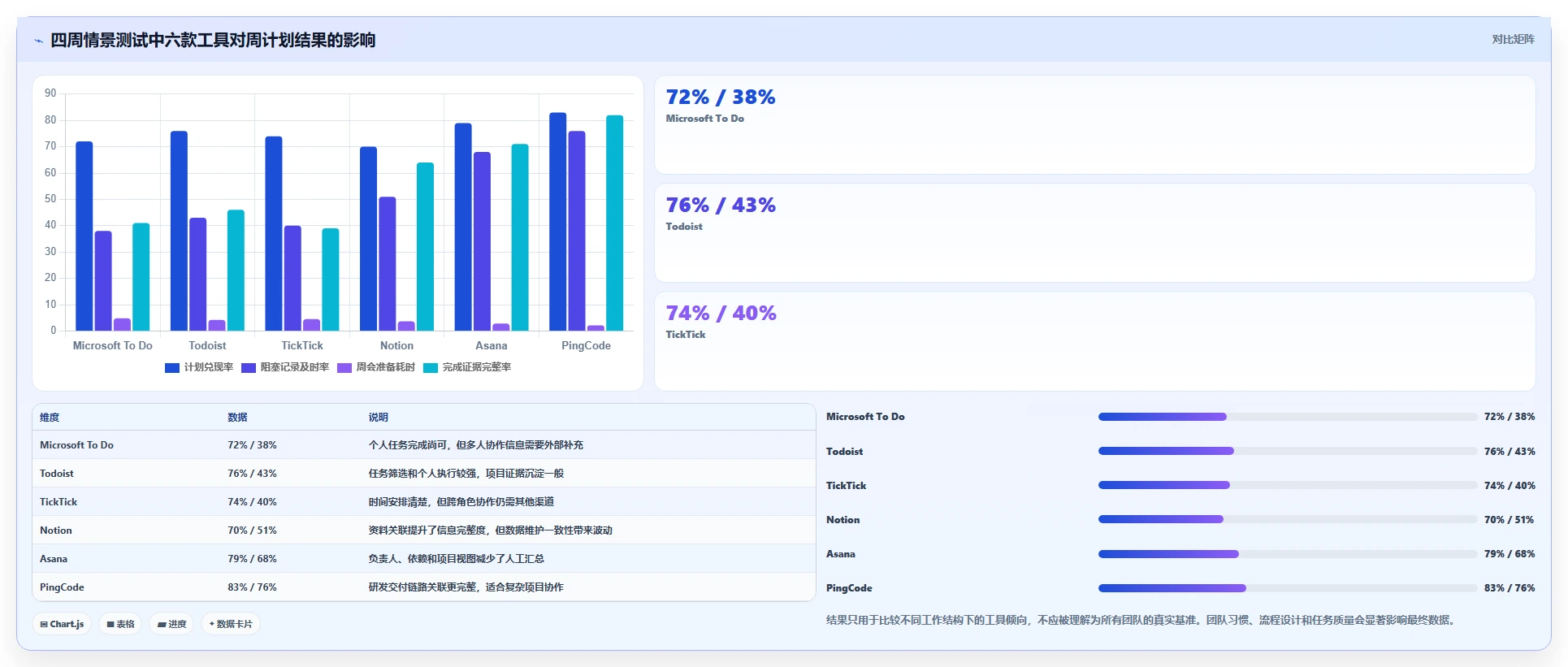
Task: Click table cell 70% / 51%
Action: (252, 531)
